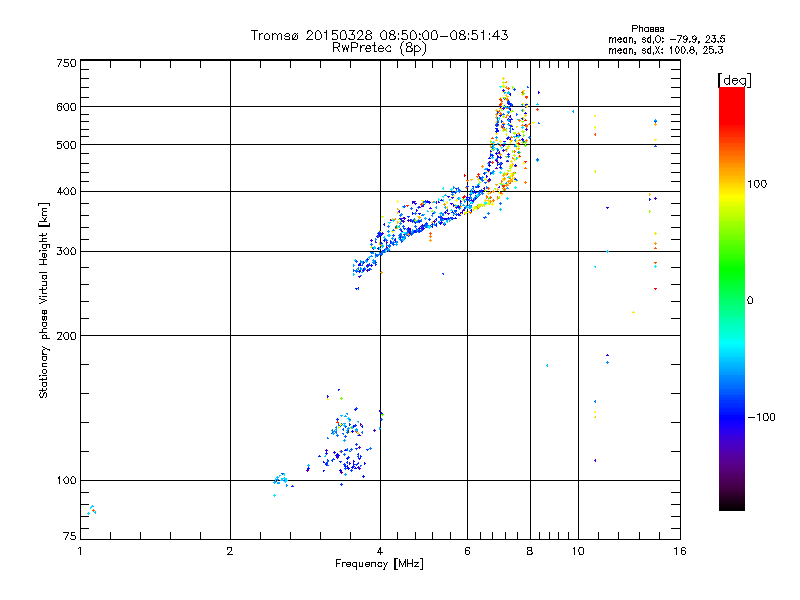This screenshot has height=600, width=800.
Task: Click the [deg] colorbar unit label
Action: (x=734, y=81)
